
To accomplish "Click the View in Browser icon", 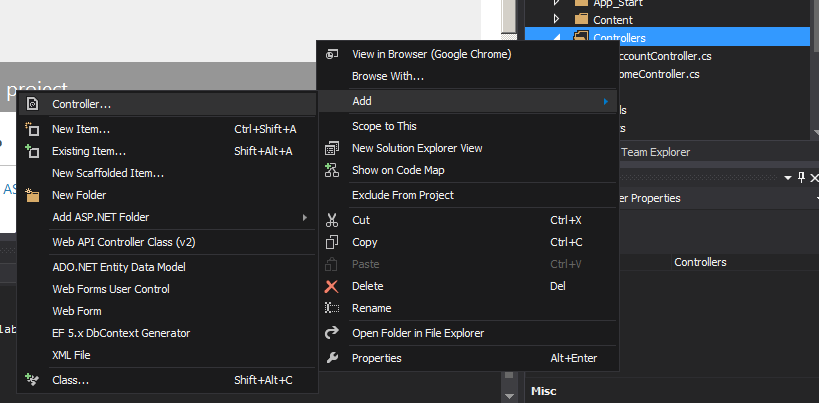I will click(x=333, y=54).
